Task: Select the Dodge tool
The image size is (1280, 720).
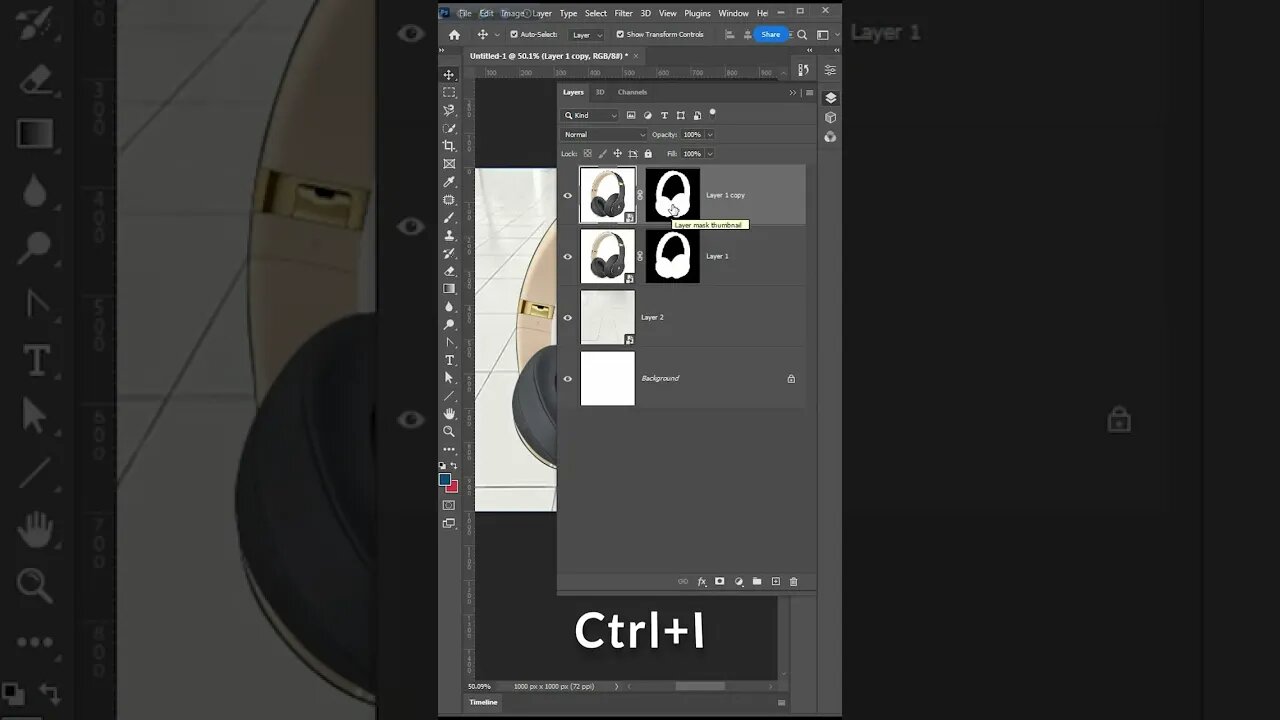Action: [x=449, y=325]
